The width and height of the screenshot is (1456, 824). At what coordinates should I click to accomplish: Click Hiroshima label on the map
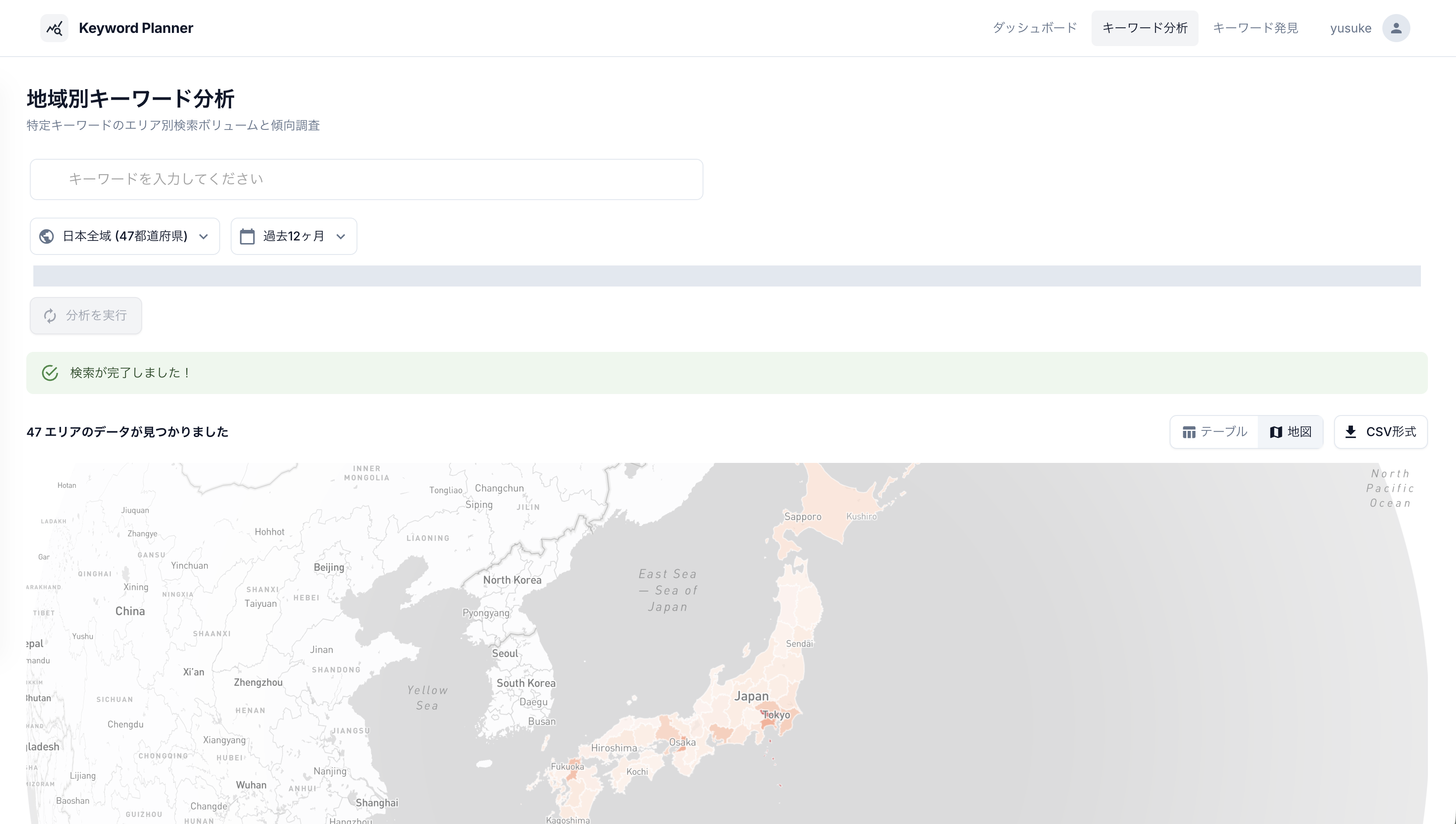point(614,748)
